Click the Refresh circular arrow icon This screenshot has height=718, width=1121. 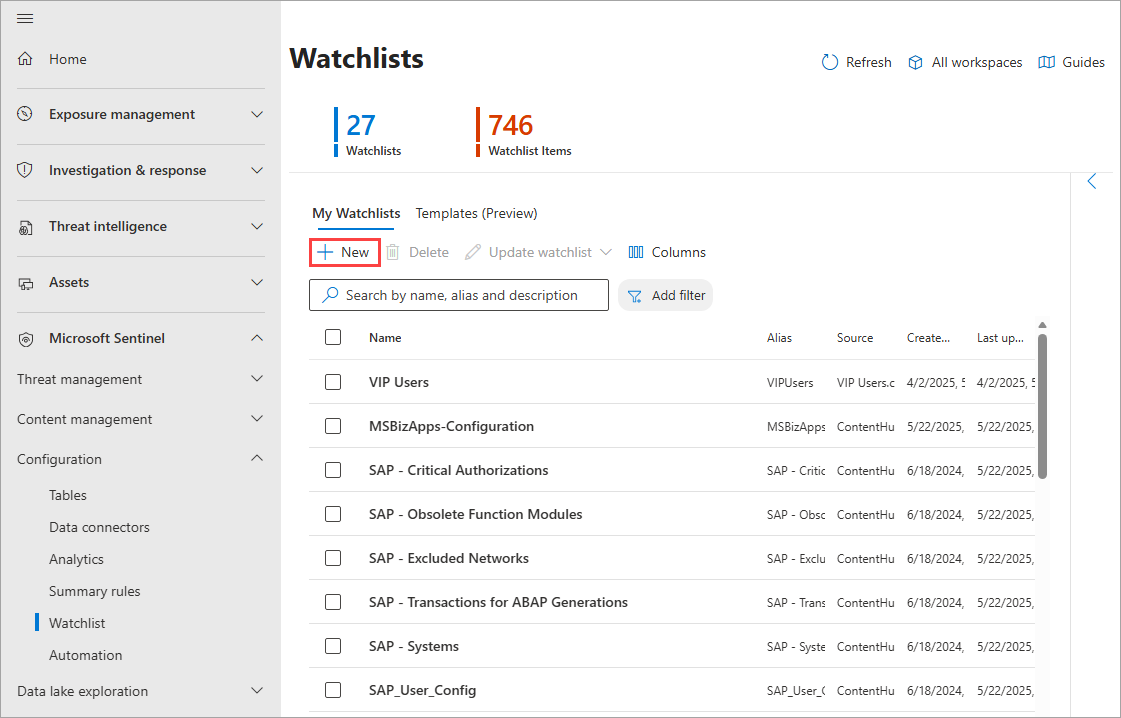click(829, 62)
